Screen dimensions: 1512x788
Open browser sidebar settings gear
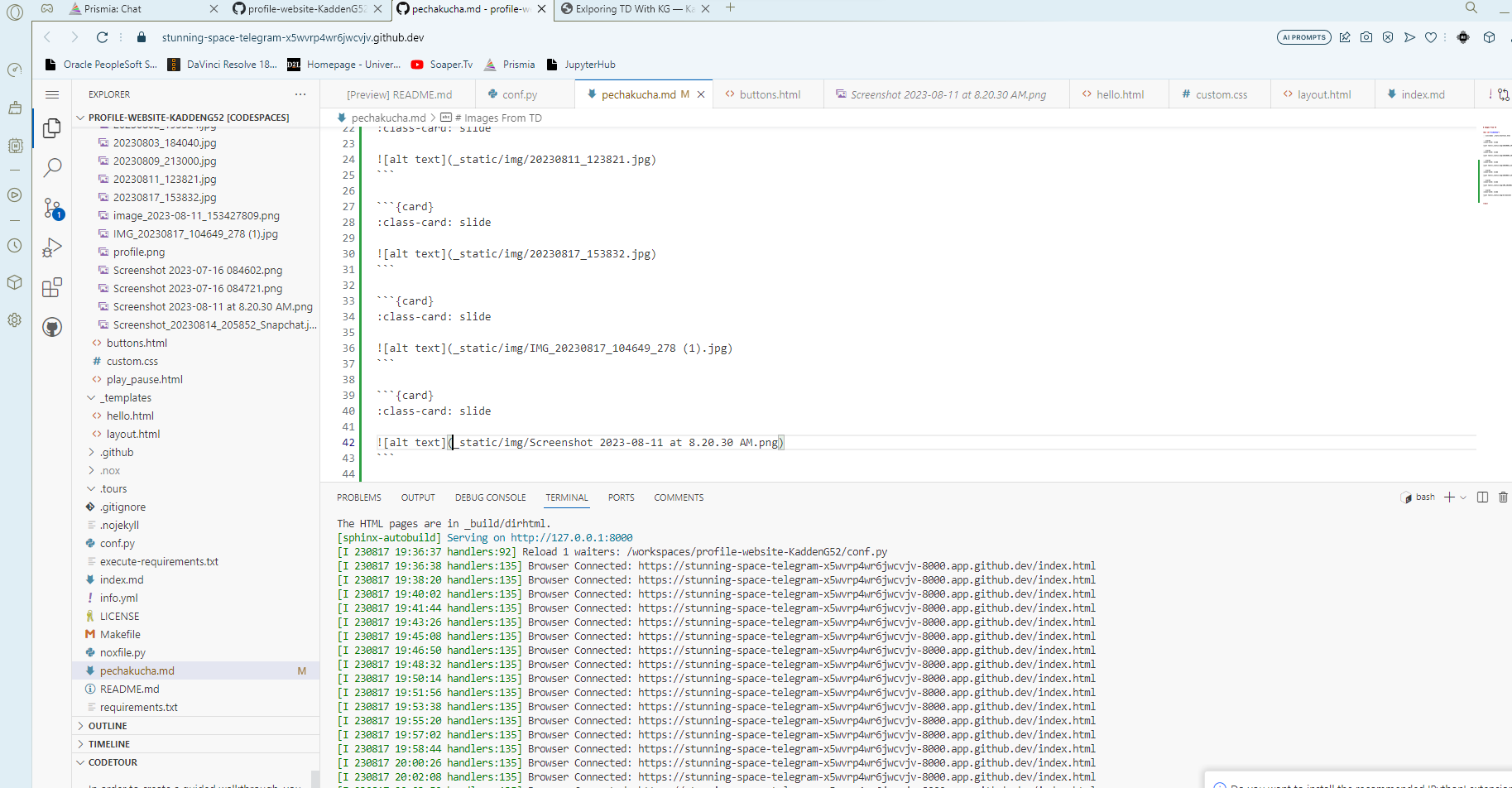(x=15, y=320)
